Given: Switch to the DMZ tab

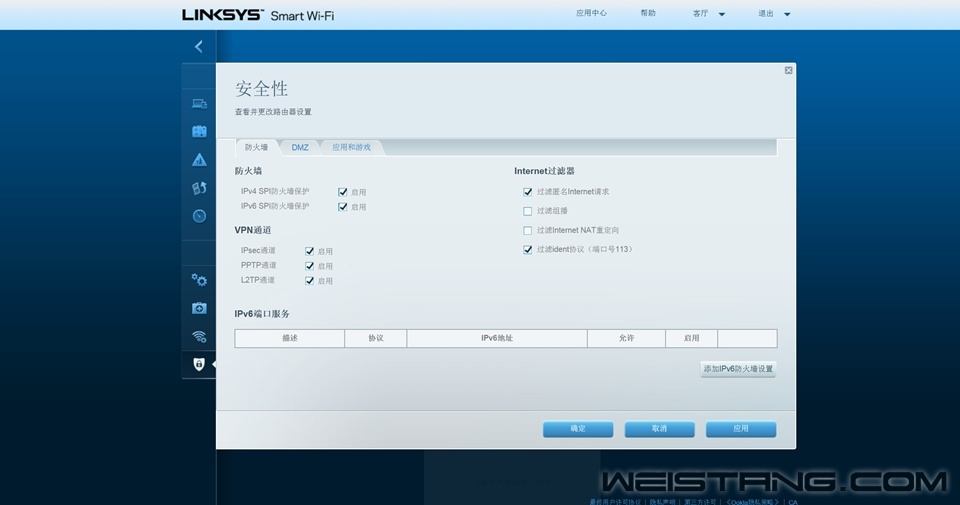Looking at the screenshot, I should coord(300,147).
